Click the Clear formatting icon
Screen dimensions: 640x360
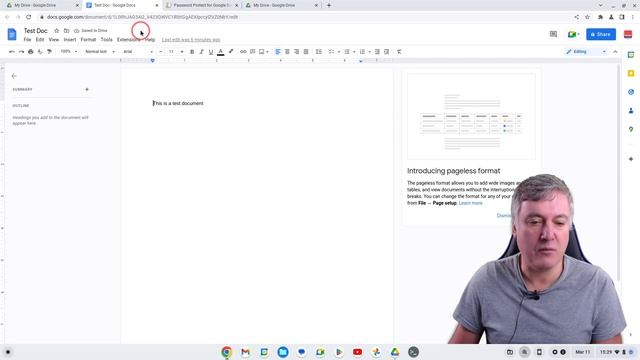(x=399, y=52)
